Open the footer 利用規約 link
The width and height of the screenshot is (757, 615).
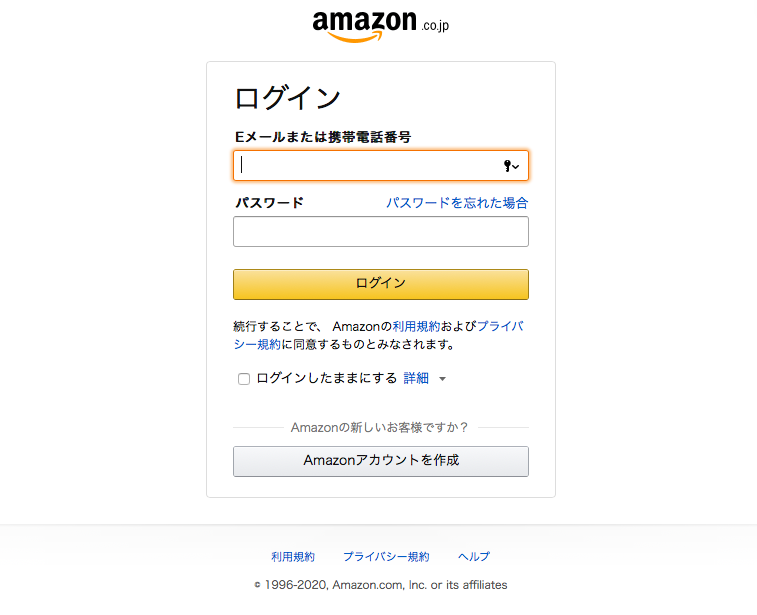point(293,557)
